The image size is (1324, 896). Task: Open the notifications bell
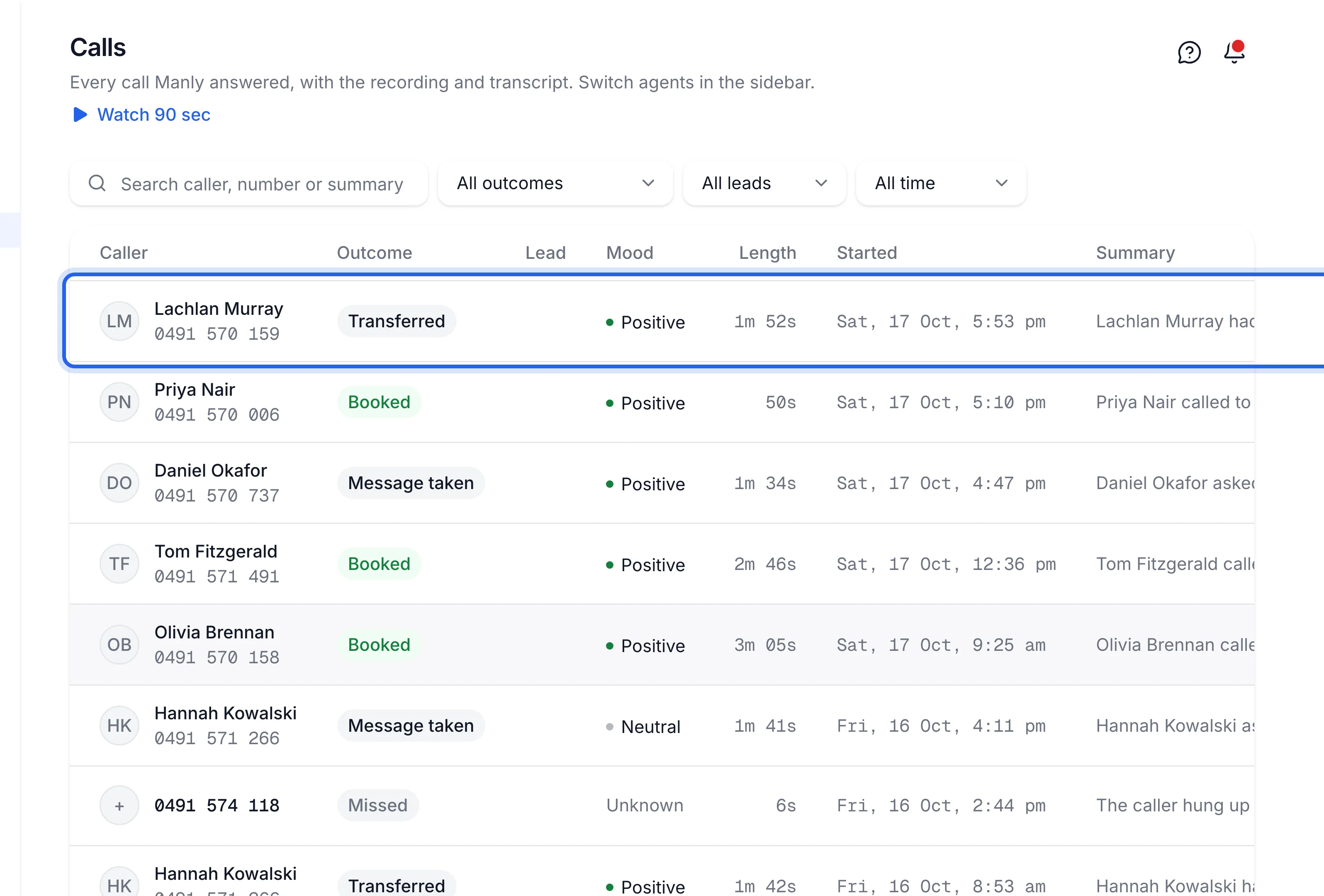click(1234, 52)
